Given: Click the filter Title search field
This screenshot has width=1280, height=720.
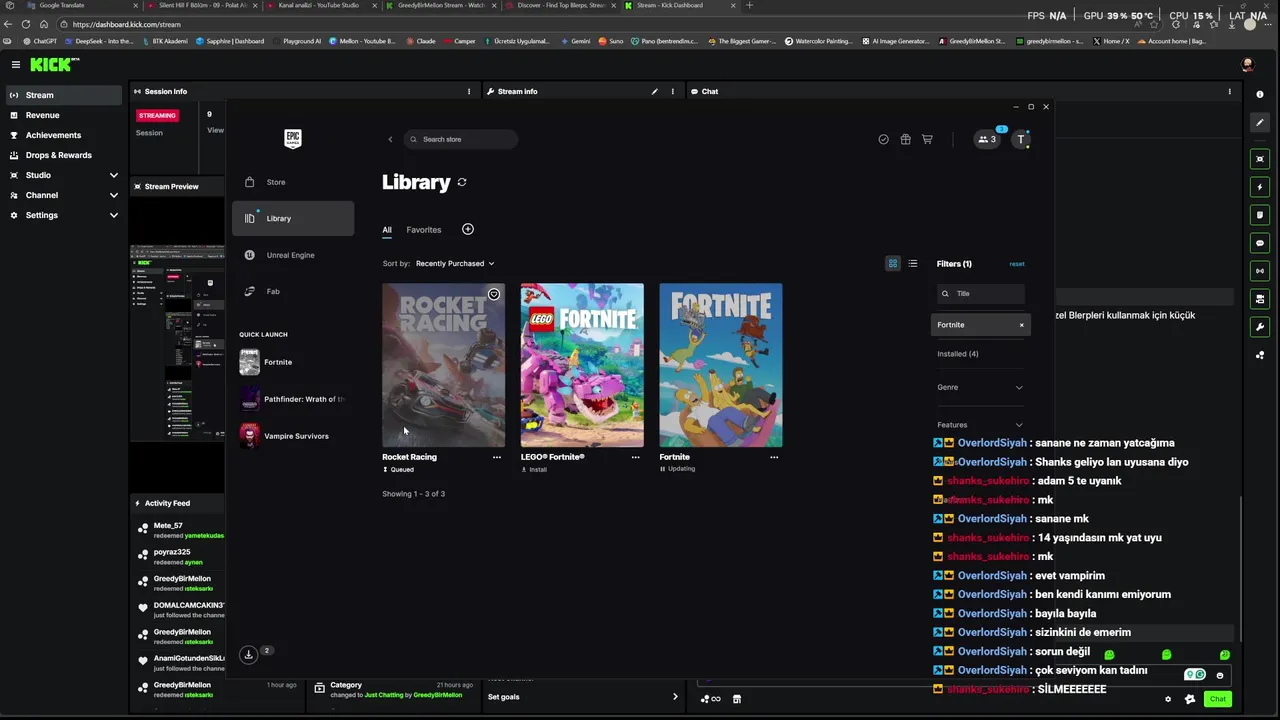Looking at the screenshot, I should [981, 293].
